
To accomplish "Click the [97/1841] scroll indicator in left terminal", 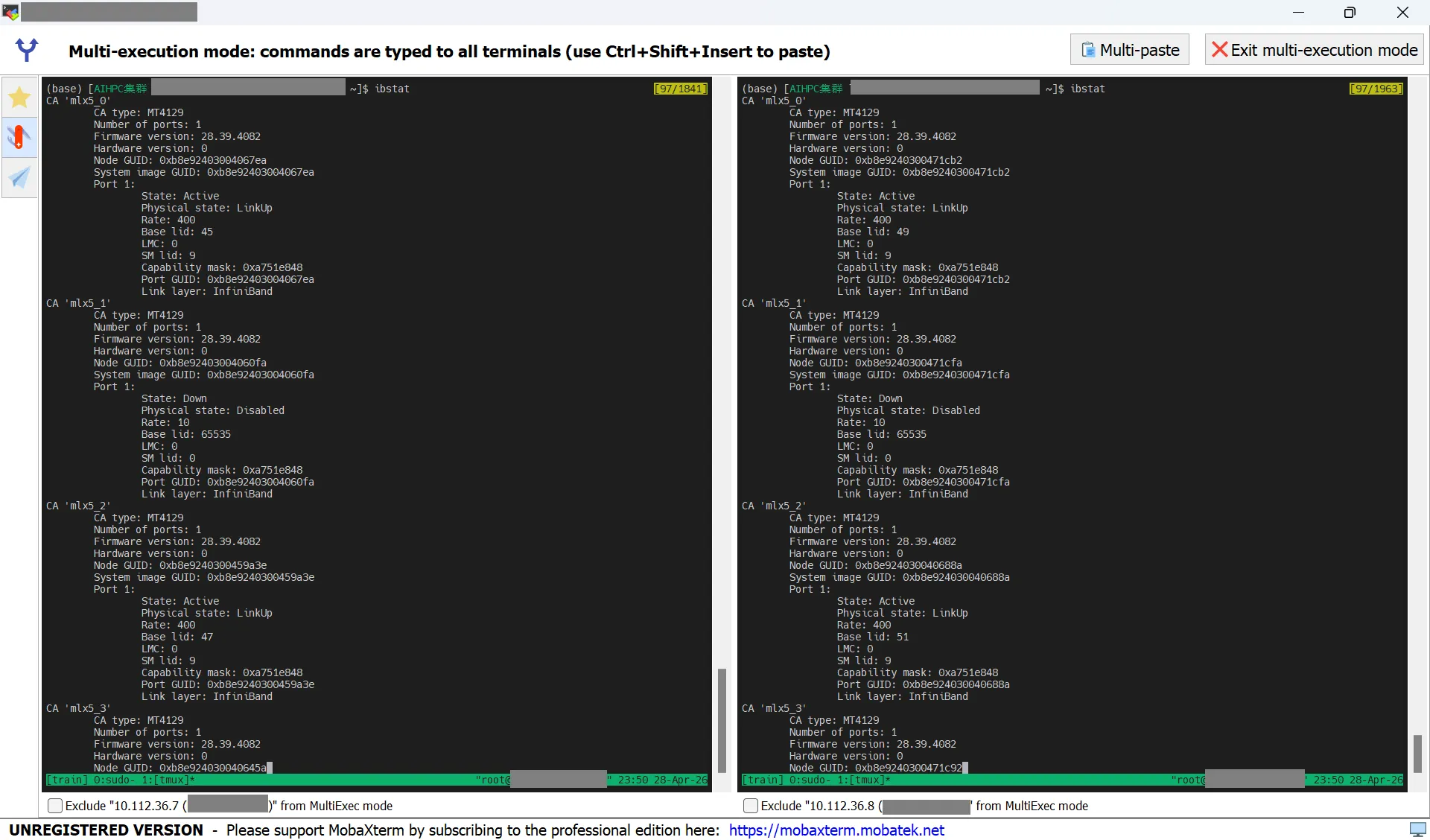I will pos(680,89).
